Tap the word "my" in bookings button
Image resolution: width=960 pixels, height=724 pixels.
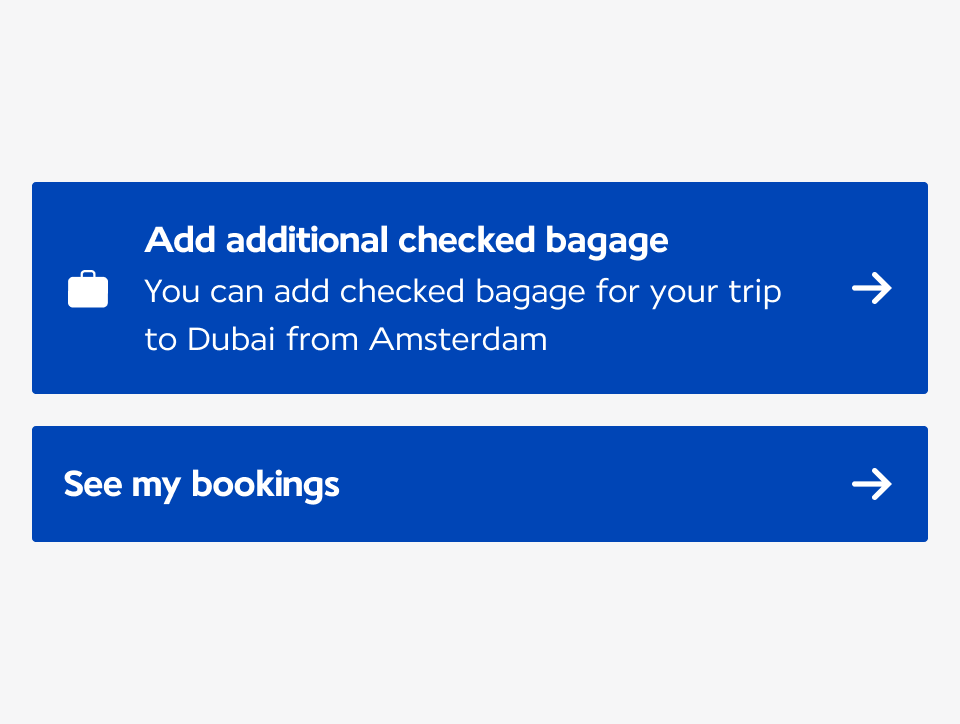(x=156, y=488)
